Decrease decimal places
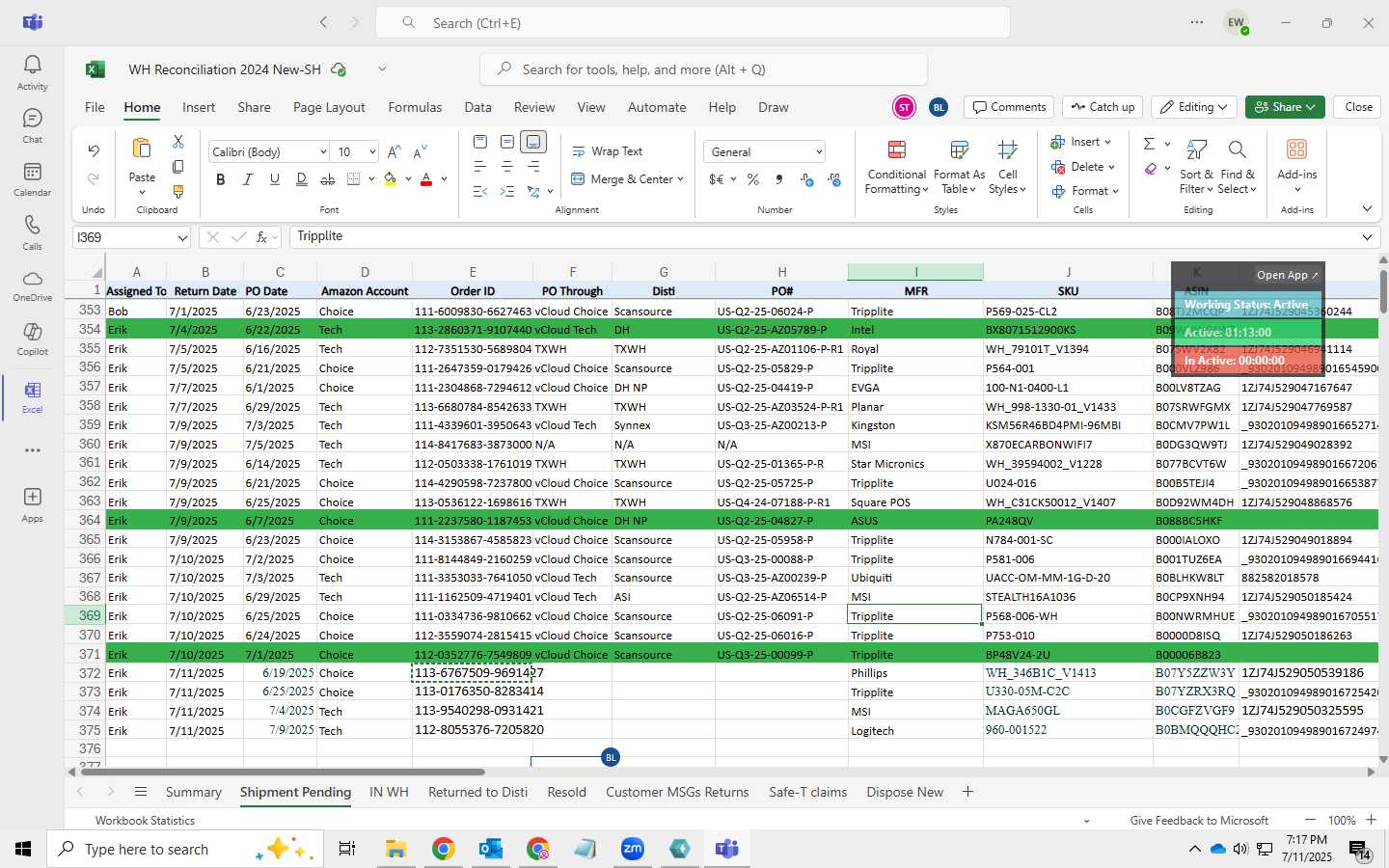Screen dimensions: 1389x868 (834, 179)
